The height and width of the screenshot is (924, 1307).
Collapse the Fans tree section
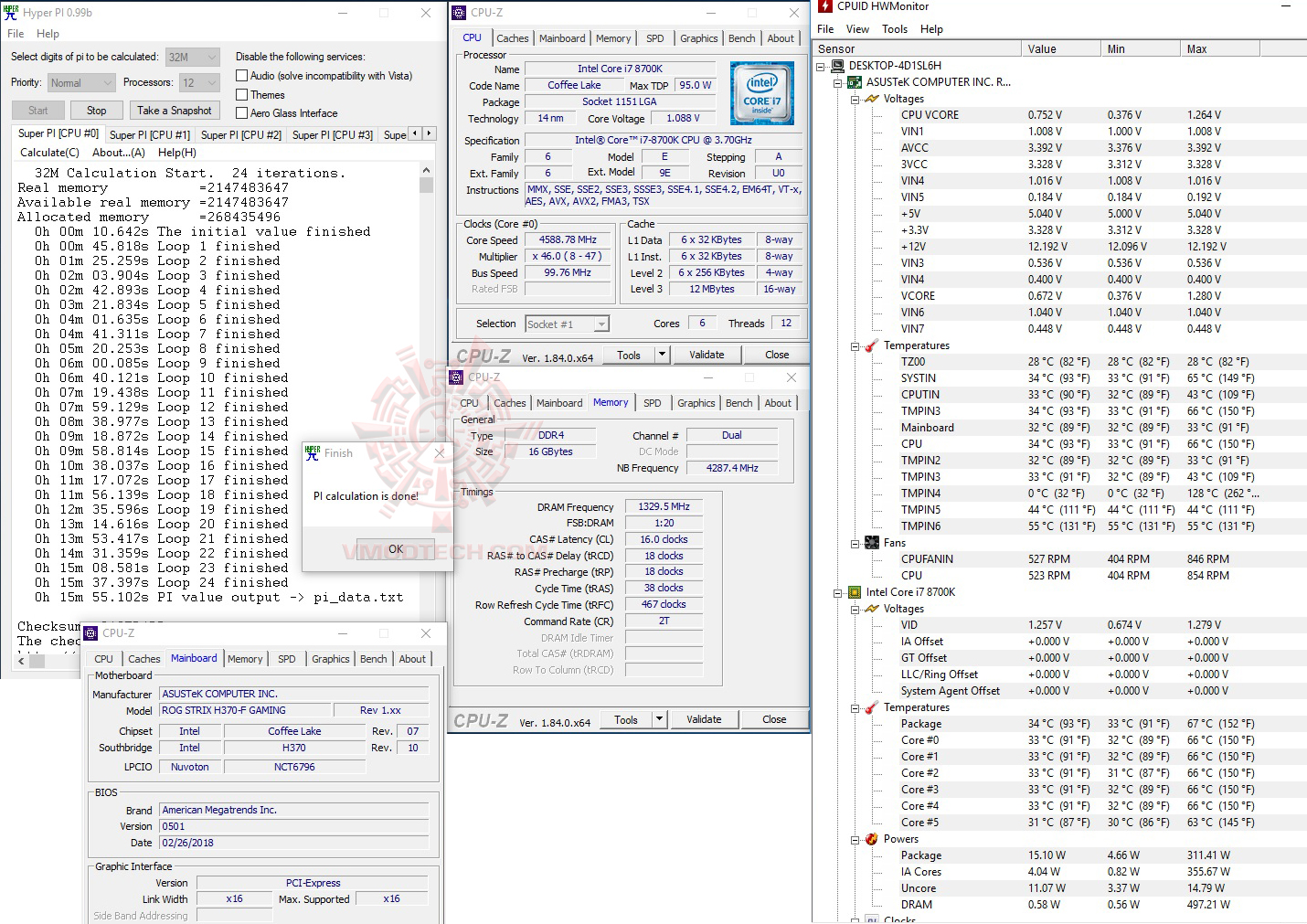(x=855, y=544)
